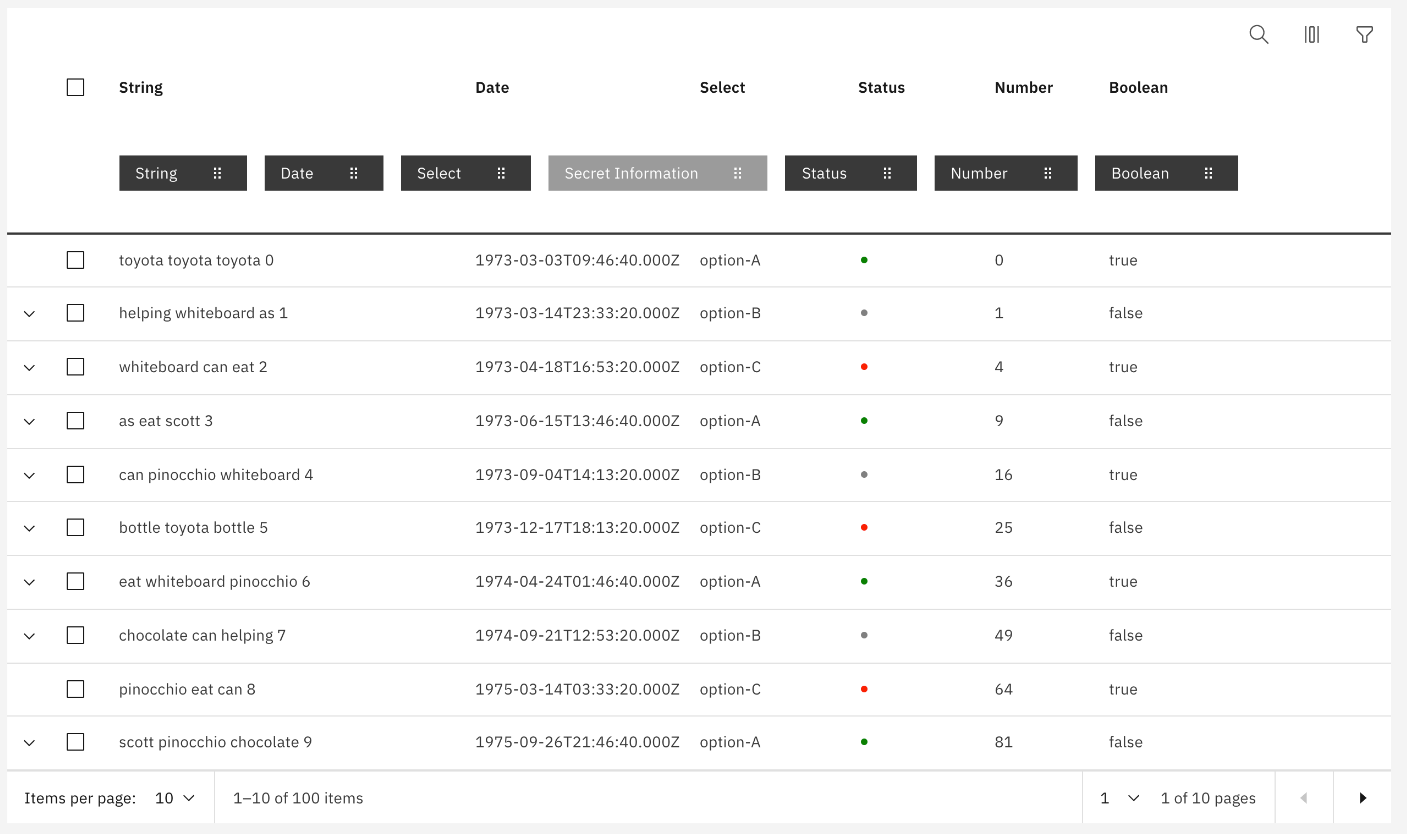This screenshot has width=1407, height=834.
Task: Click the previous page arrow
Action: [x=1304, y=797]
